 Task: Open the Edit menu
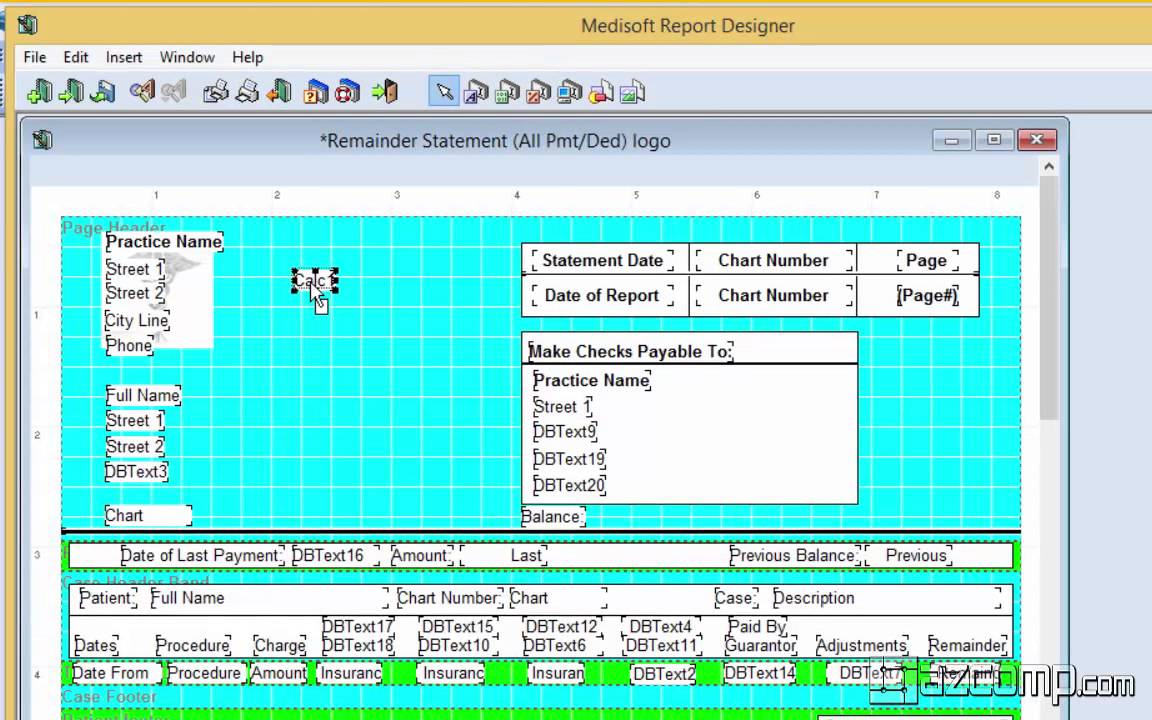[x=76, y=57]
